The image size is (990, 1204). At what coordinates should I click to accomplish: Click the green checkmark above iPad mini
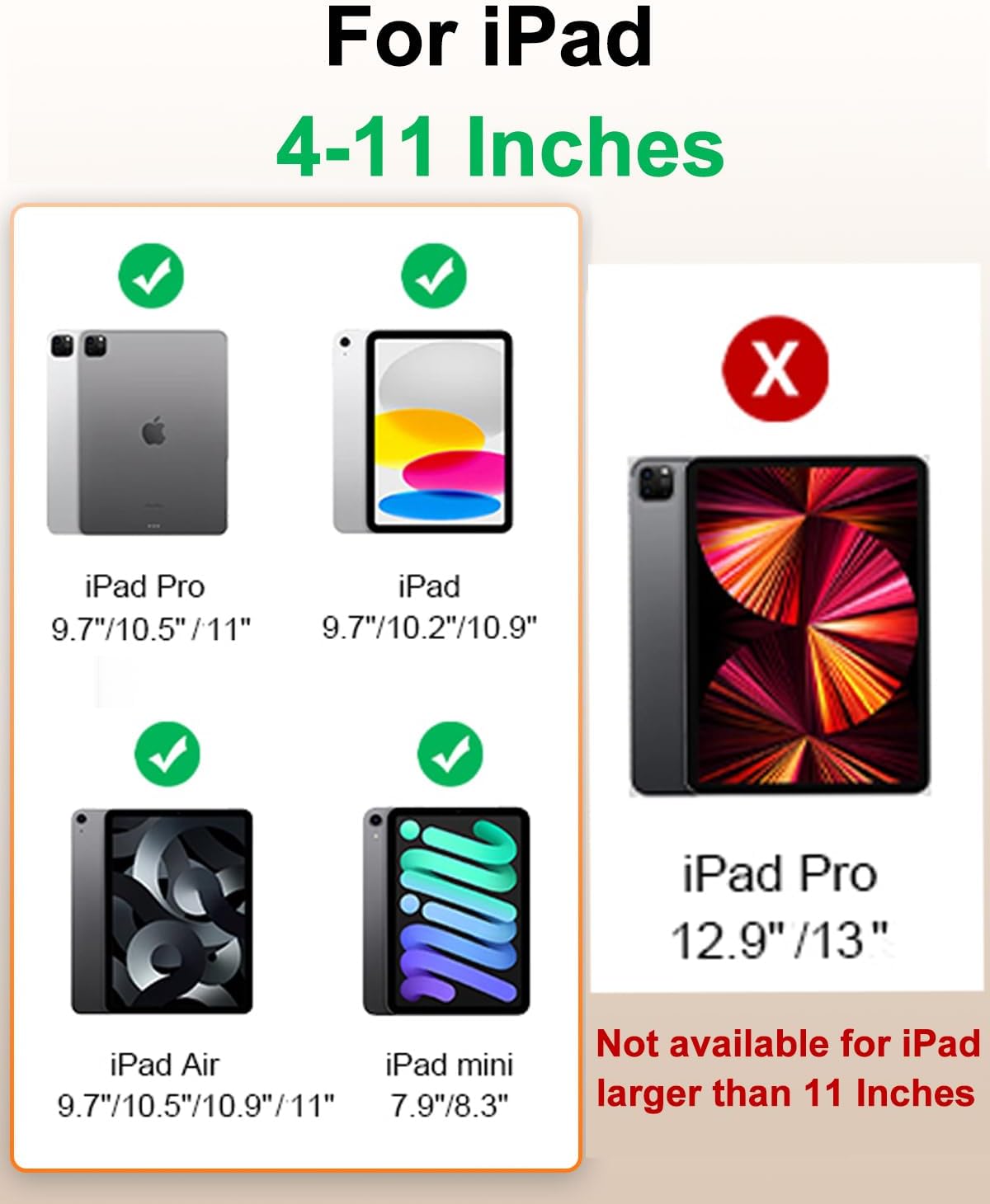click(450, 754)
